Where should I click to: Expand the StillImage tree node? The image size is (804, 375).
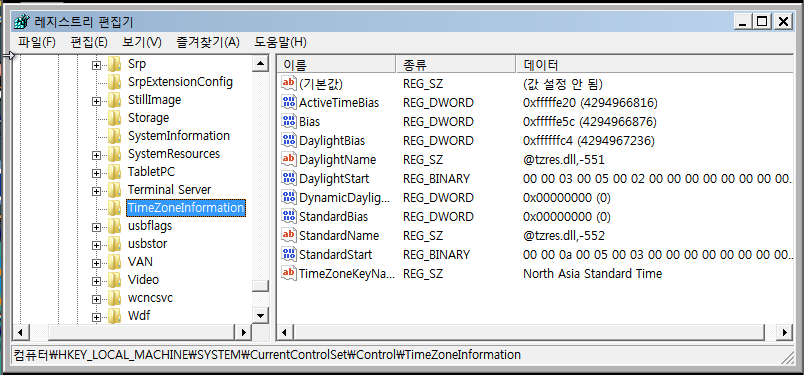click(96, 101)
